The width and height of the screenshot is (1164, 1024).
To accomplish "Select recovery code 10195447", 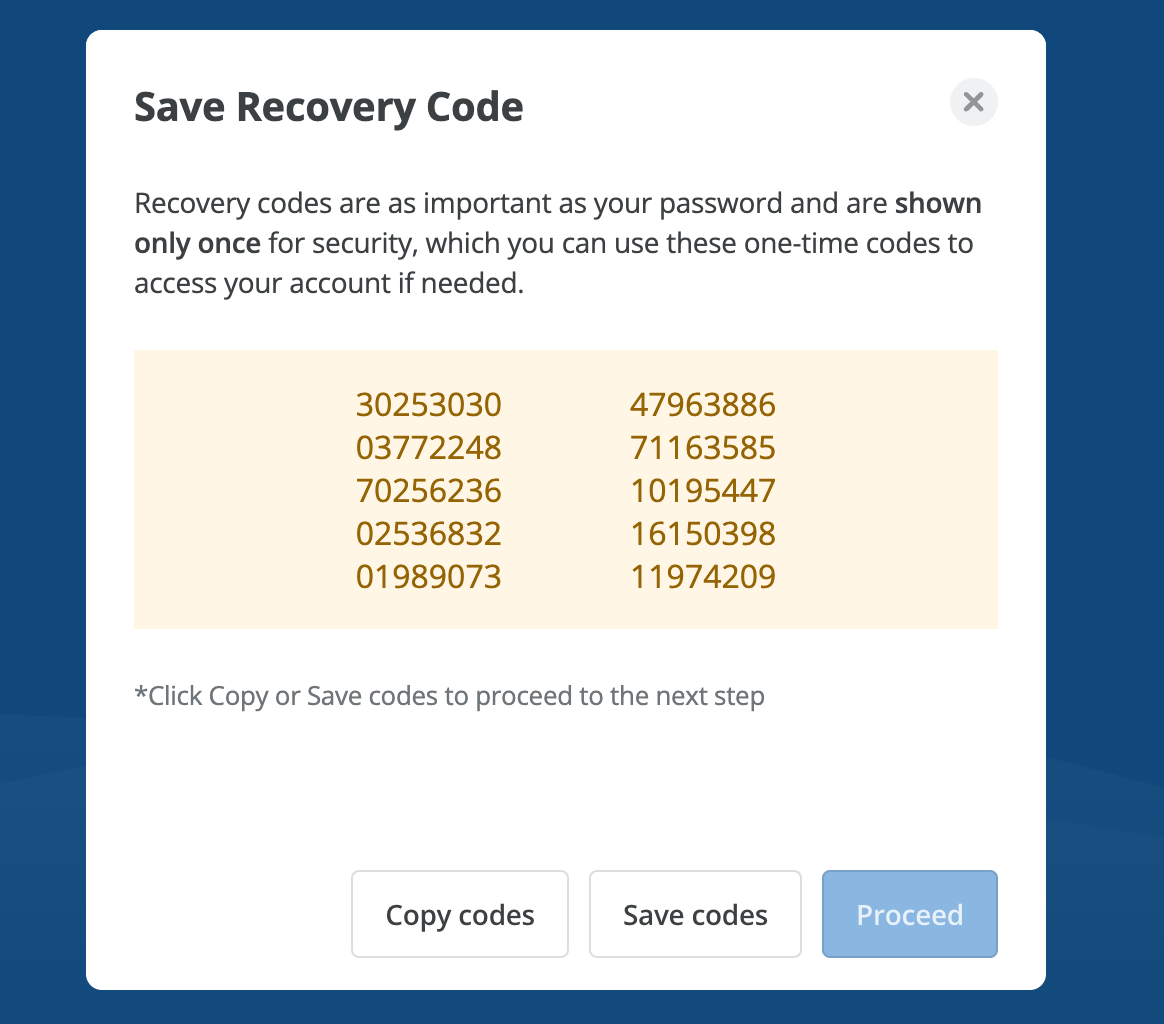I will (x=703, y=491).
